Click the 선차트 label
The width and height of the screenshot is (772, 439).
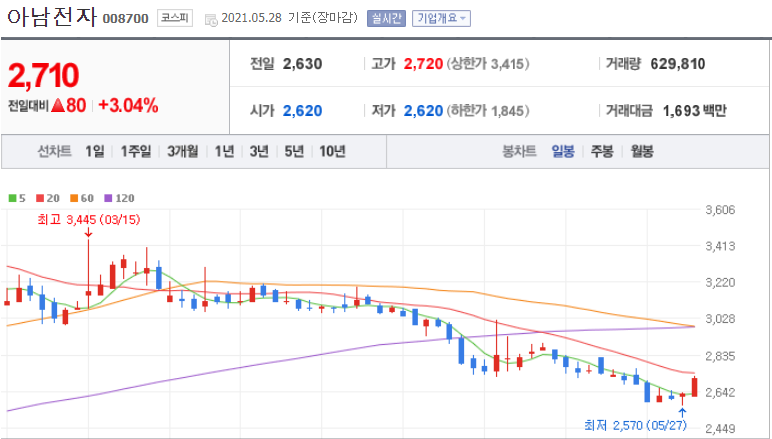pyautogui.click(x=54, y=151)
